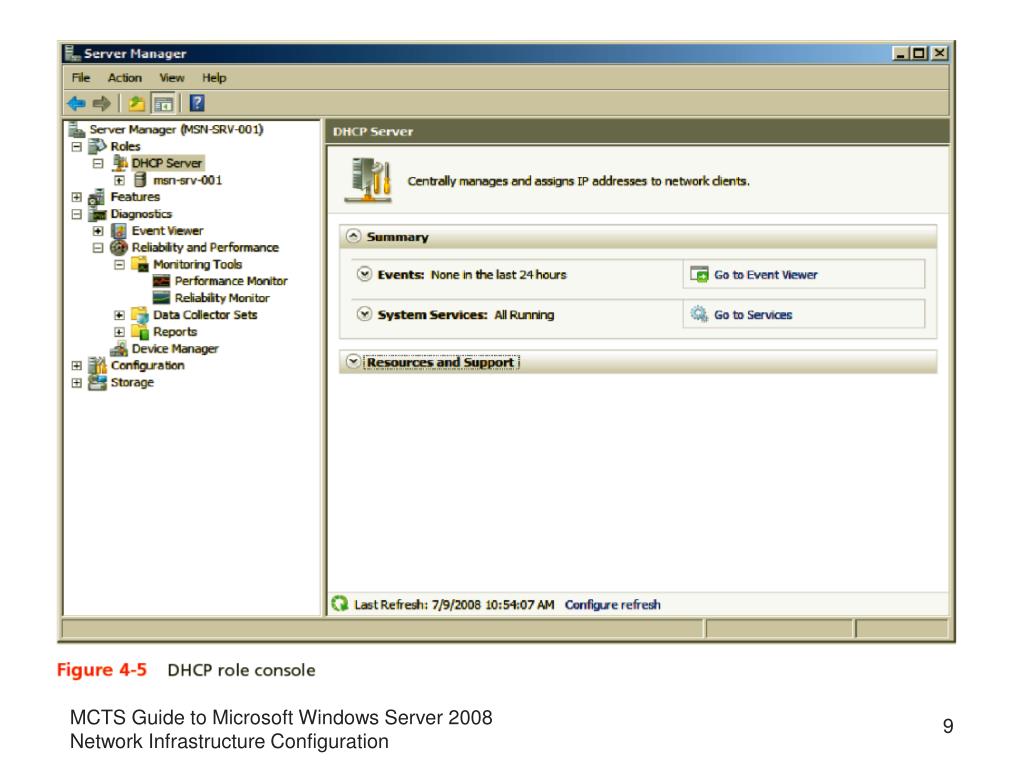Click the msn-srv-001 server icon
This screenshot has width=1024, height=768.
(140, 180)
